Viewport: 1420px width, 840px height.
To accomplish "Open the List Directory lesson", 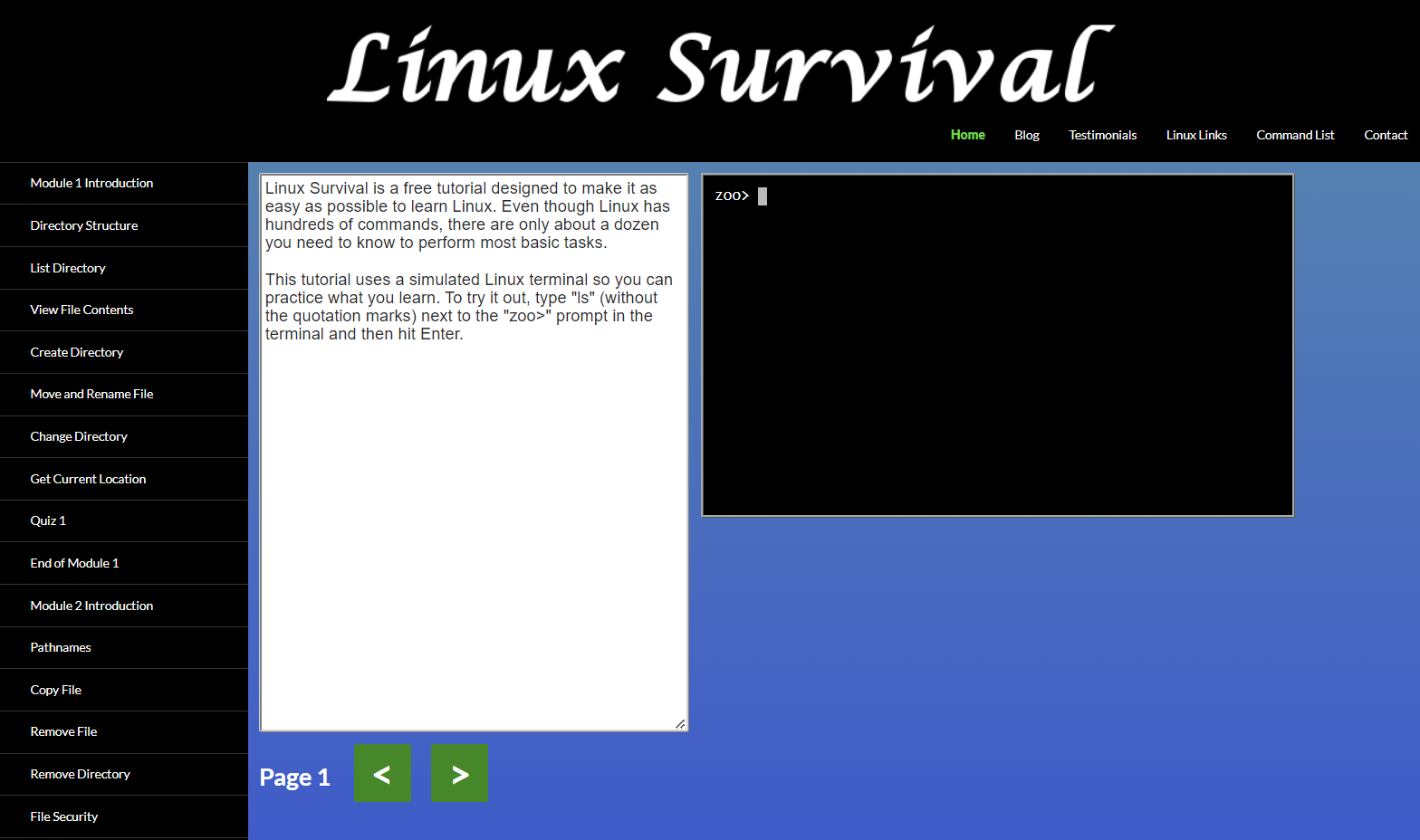I will click(x=68, y=268).
